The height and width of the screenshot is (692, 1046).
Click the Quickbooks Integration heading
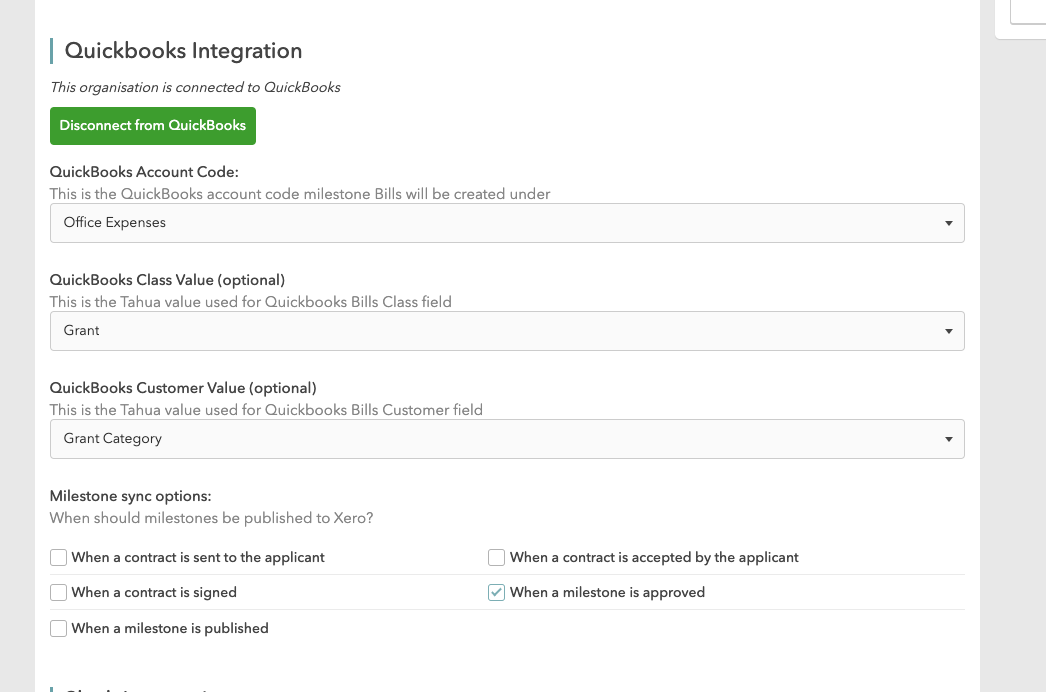click(183, 51)
